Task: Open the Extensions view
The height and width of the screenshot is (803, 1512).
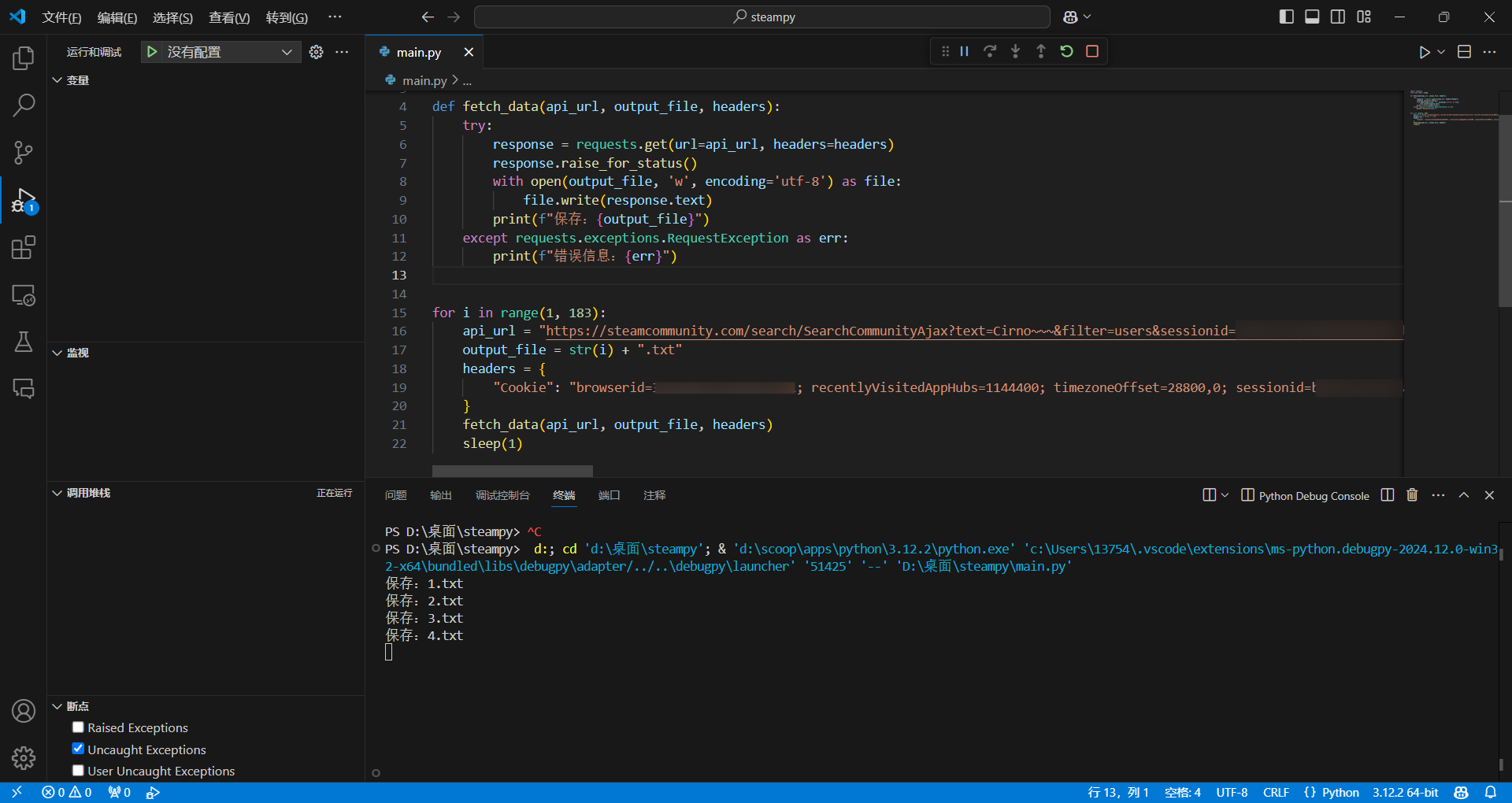Action: point(24,248)
